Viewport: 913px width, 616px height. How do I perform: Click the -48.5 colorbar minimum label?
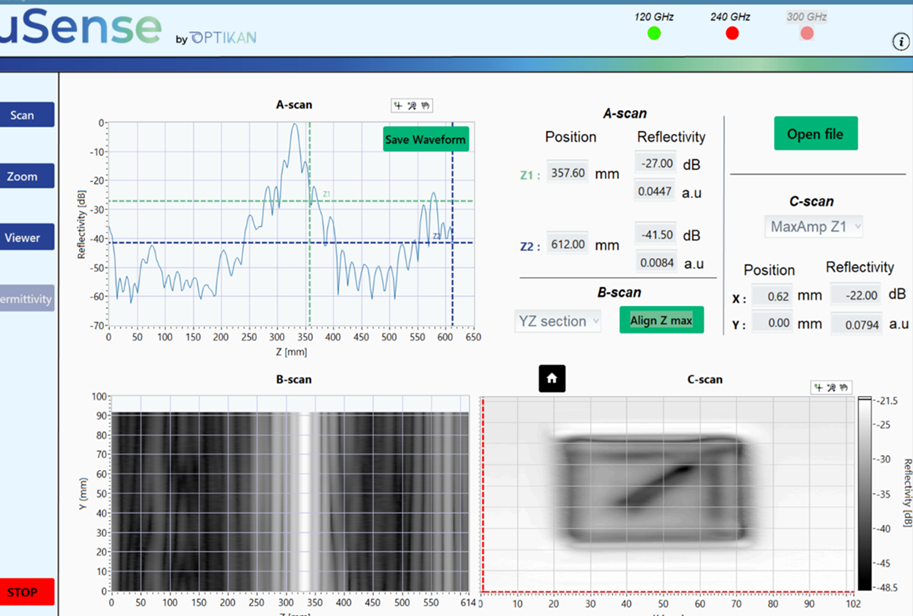pyautogui.click(x=887, y=587)
